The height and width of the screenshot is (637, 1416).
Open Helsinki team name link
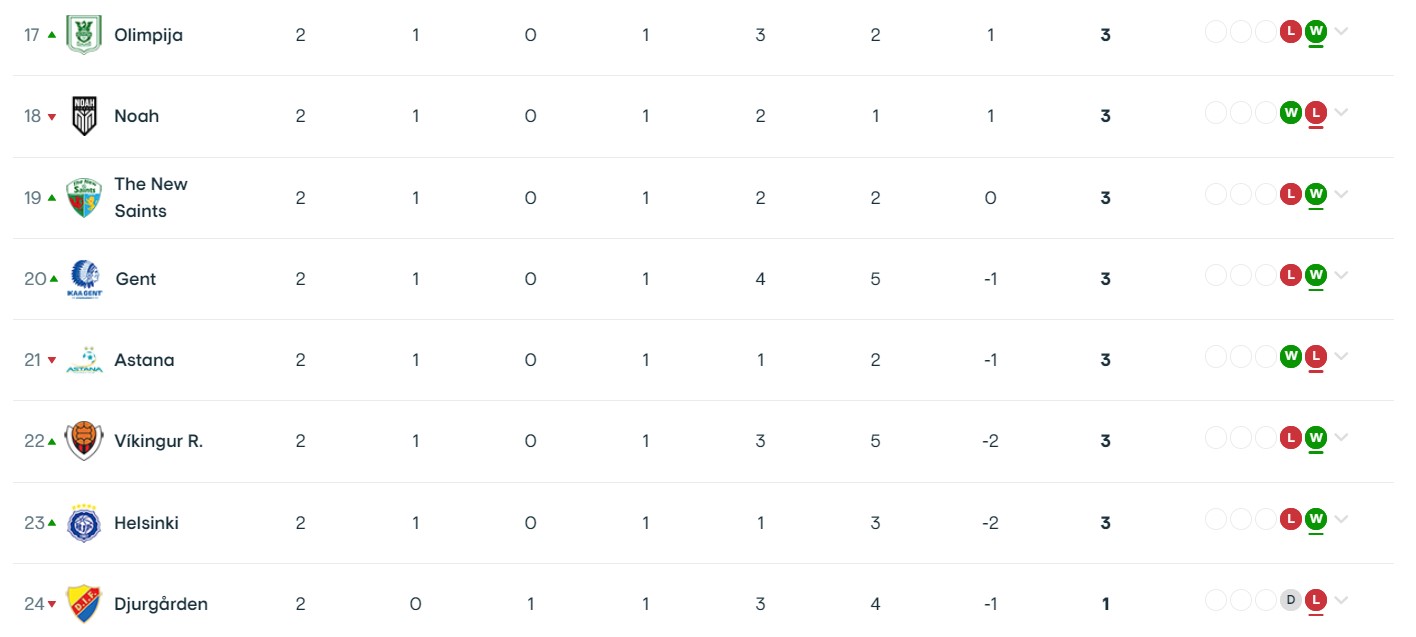click(x=147, y=523)
